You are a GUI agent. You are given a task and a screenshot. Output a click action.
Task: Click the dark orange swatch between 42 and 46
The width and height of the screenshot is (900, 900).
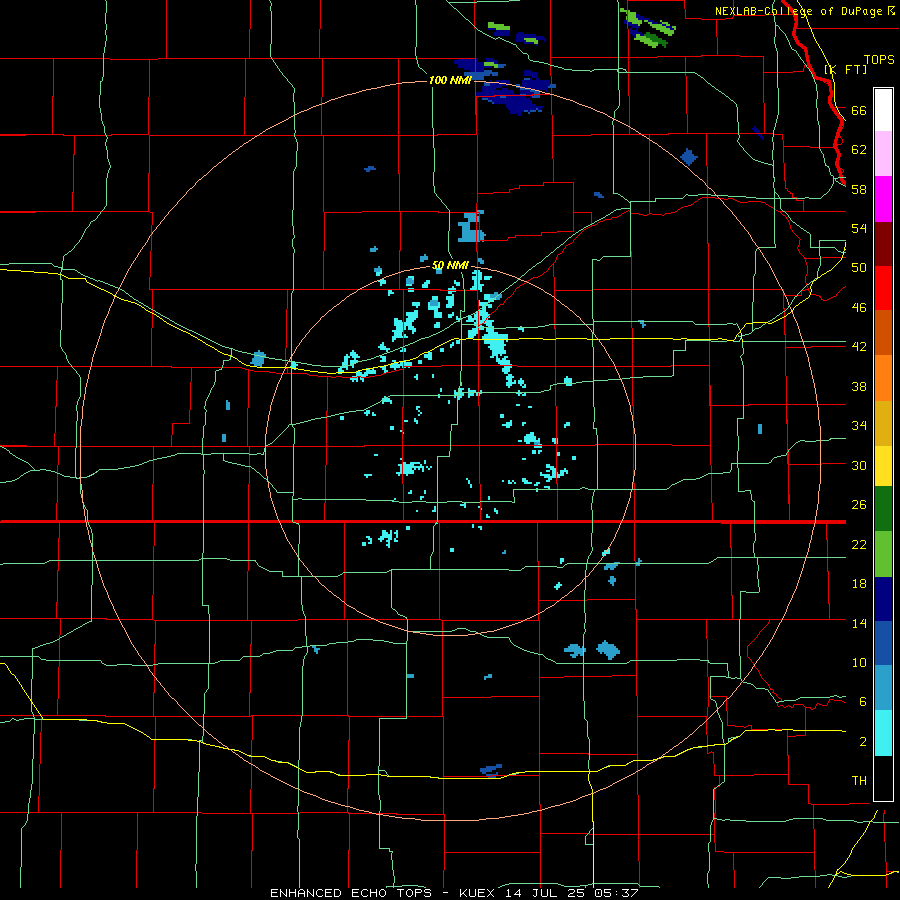click(x=883, y=332)
